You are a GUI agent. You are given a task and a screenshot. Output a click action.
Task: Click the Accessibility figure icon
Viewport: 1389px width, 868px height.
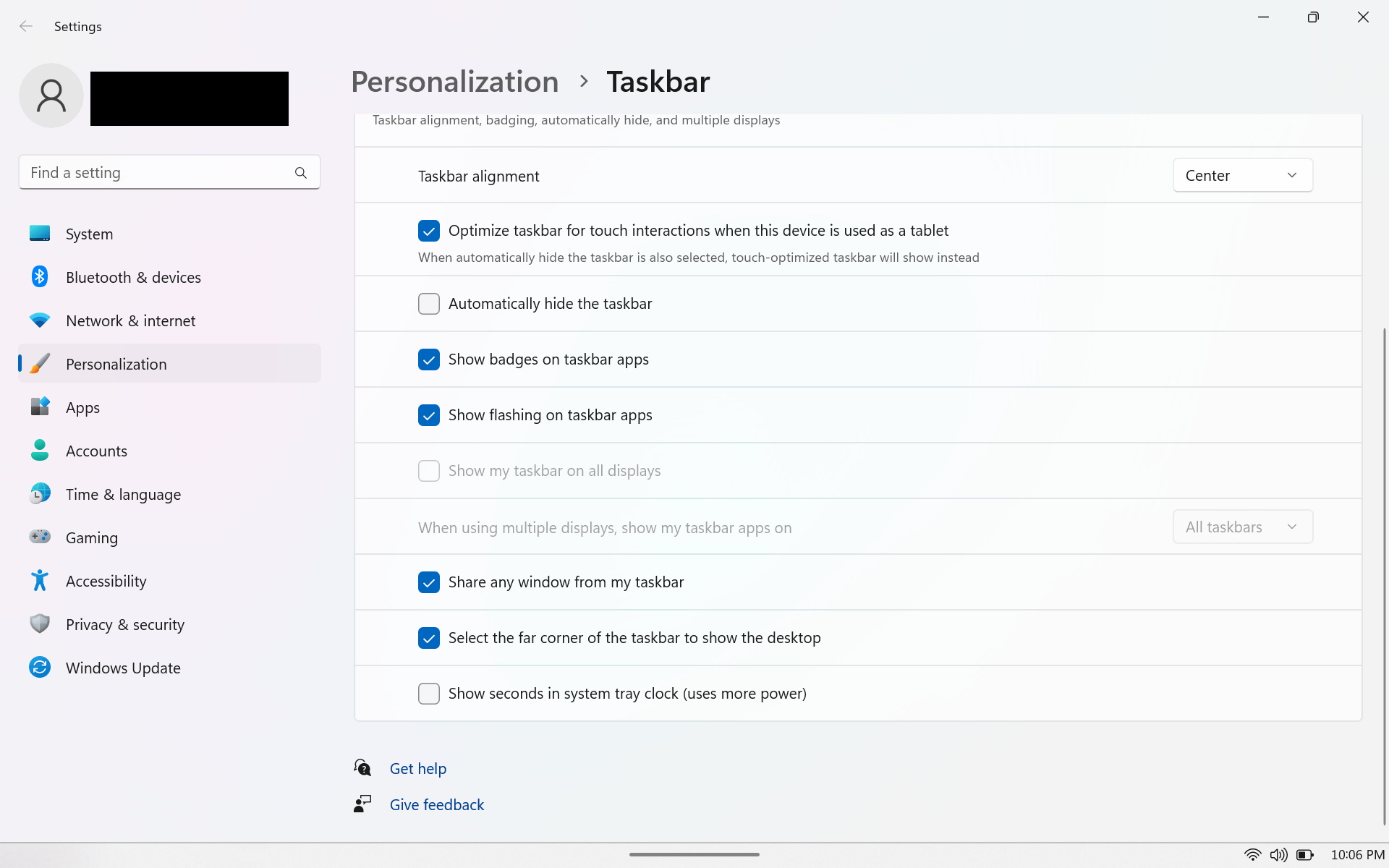pyautogui.click(x=40, y=581)
